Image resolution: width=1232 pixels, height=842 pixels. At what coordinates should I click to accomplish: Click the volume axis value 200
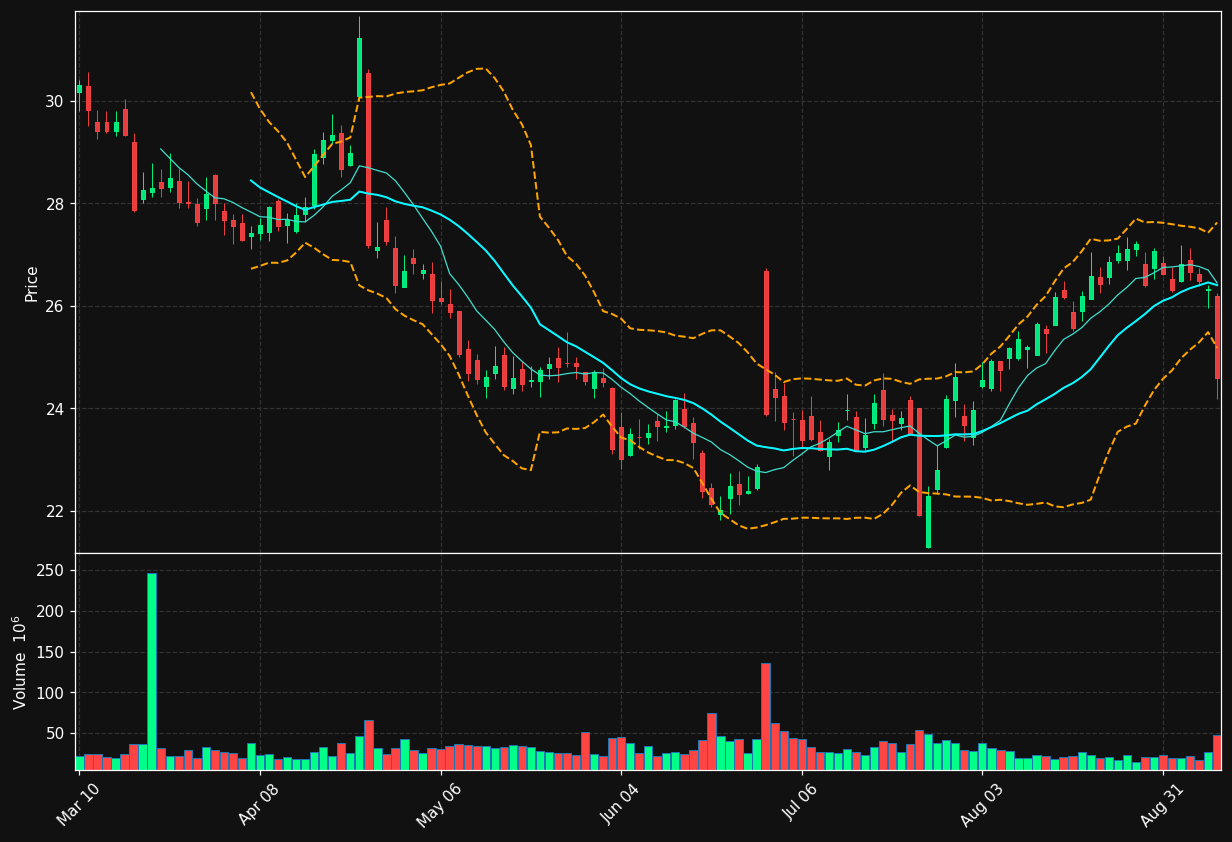click(x=50, y=612)
